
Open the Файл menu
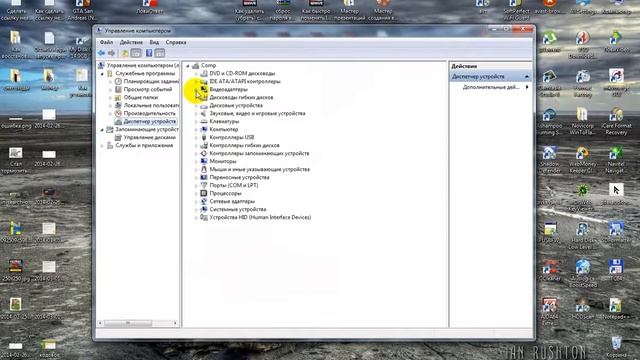coord(107,42)
